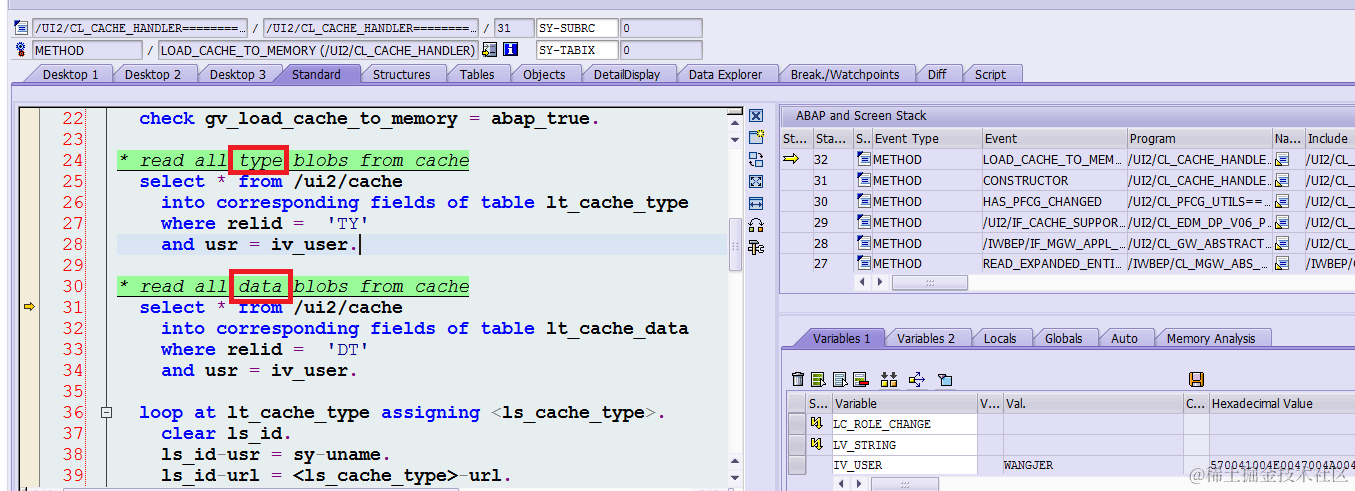Select the row selector for LC_ROLE_CHANGE

click(x=797, y=424)
